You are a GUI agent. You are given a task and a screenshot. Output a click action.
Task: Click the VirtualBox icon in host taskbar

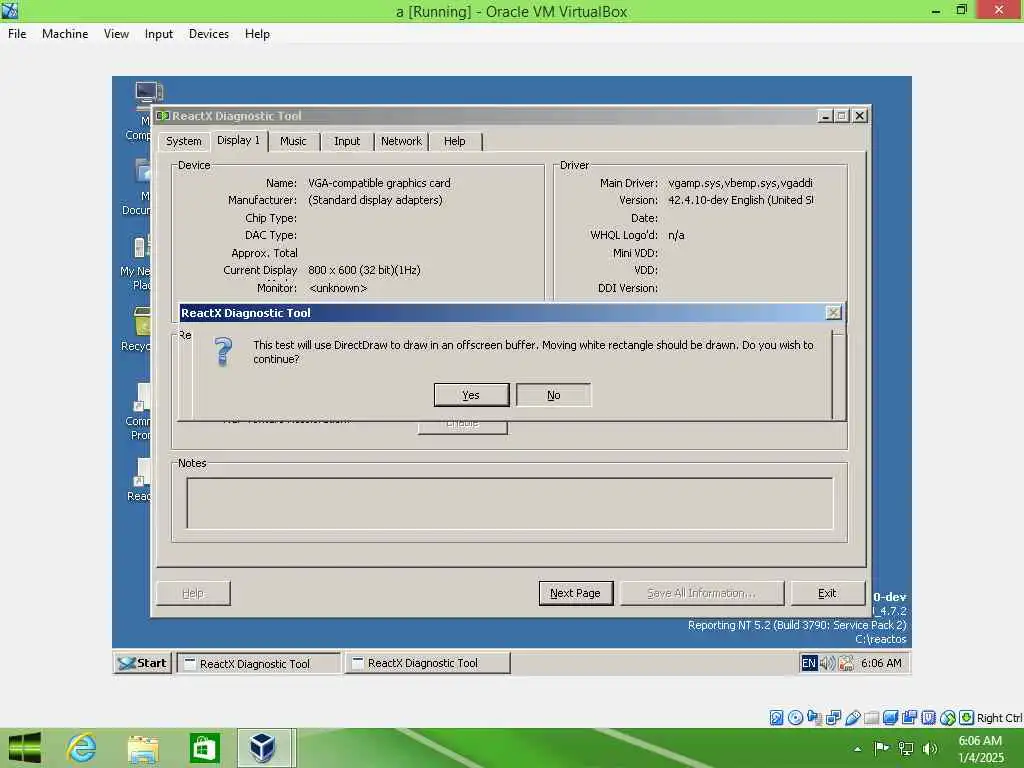263,748
